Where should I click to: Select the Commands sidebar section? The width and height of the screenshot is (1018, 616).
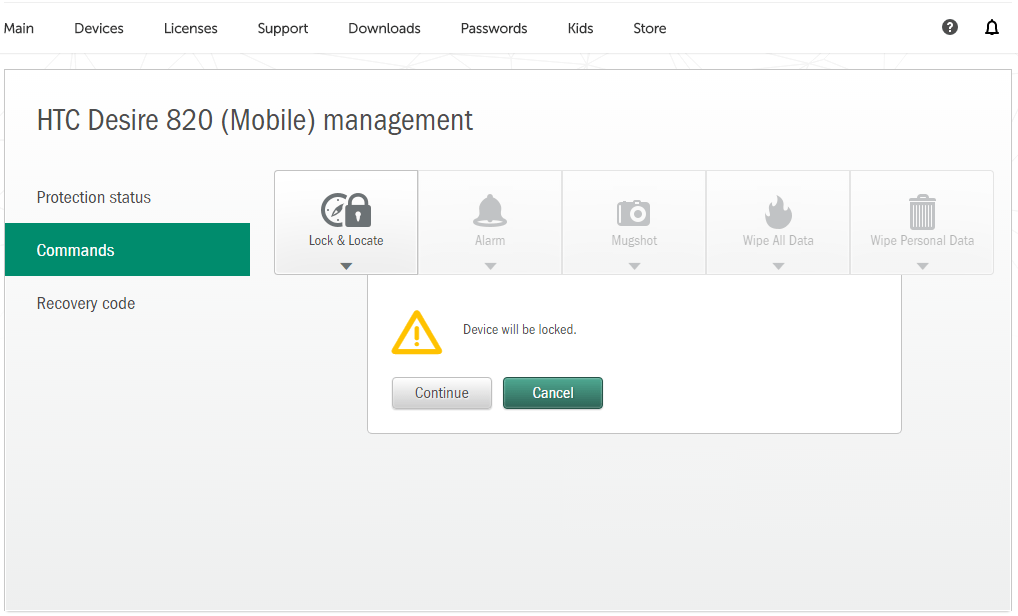127,250
